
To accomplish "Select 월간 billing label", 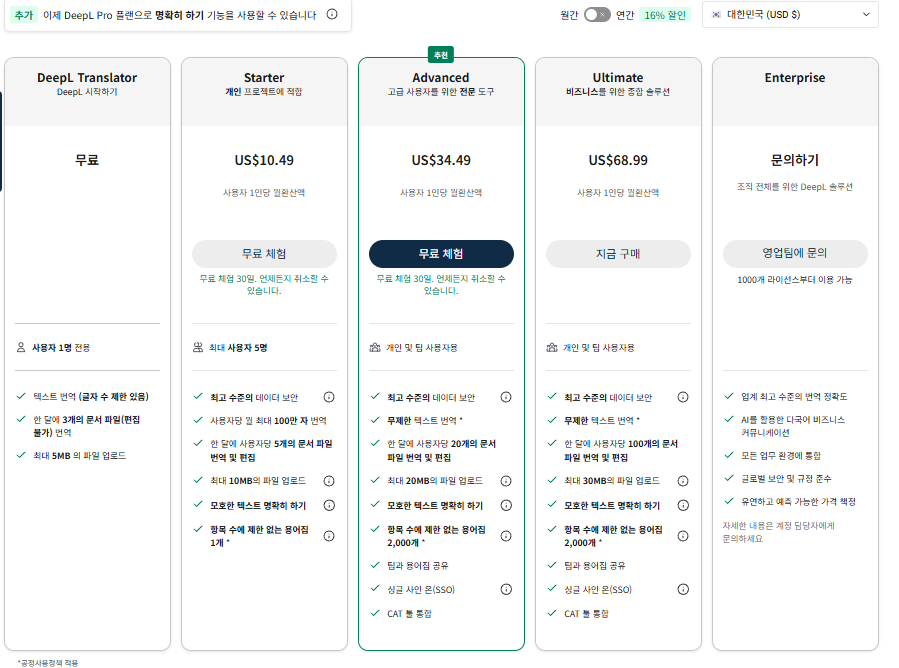I will click(569, 15).
